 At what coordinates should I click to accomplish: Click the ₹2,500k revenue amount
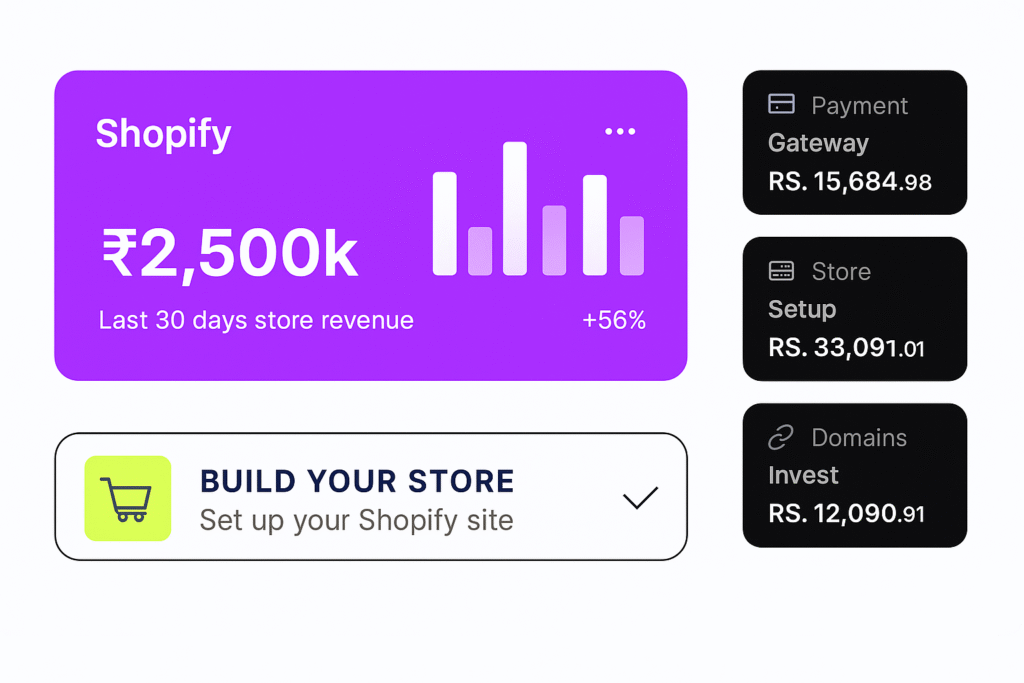[230, 253]
